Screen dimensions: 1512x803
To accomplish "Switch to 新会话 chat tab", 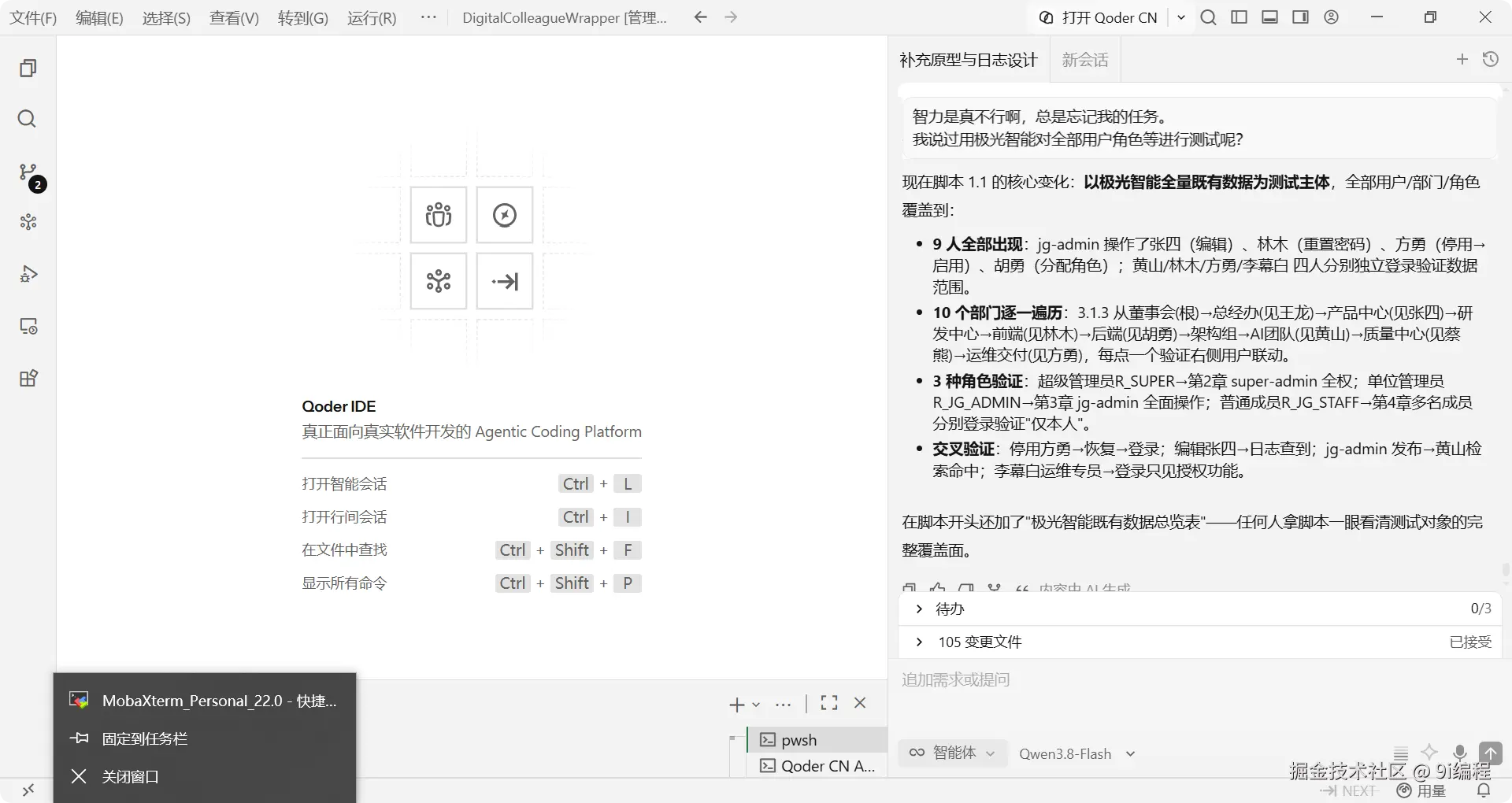I will pos(1085,60).
